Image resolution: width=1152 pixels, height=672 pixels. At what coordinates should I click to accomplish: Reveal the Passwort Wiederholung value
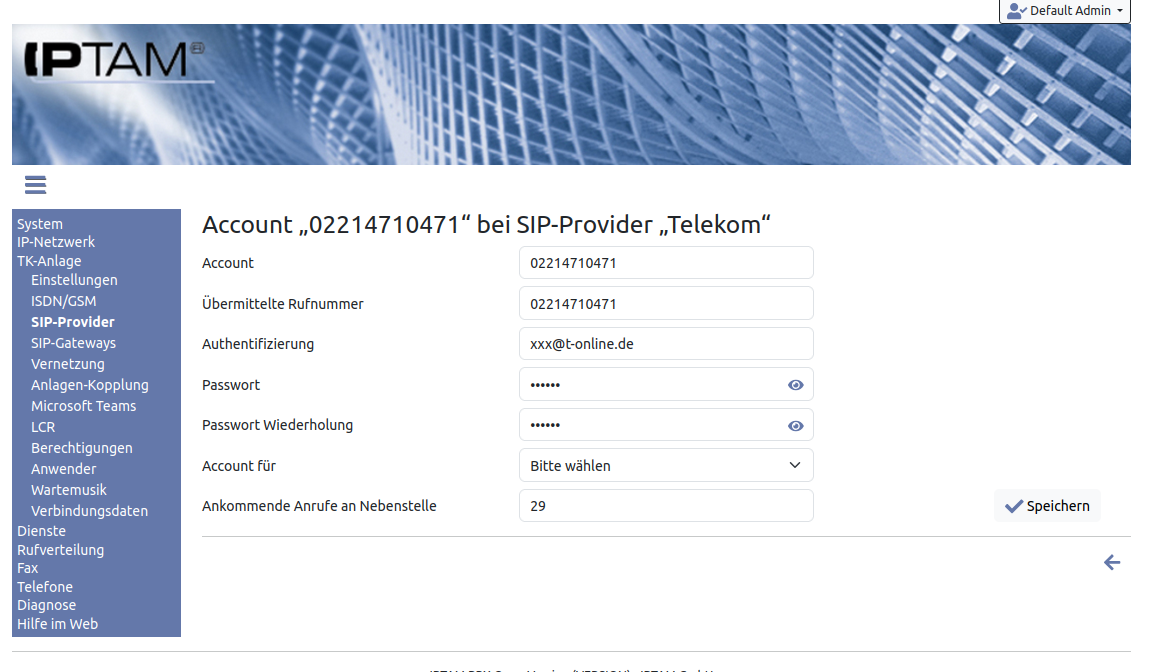795,426
